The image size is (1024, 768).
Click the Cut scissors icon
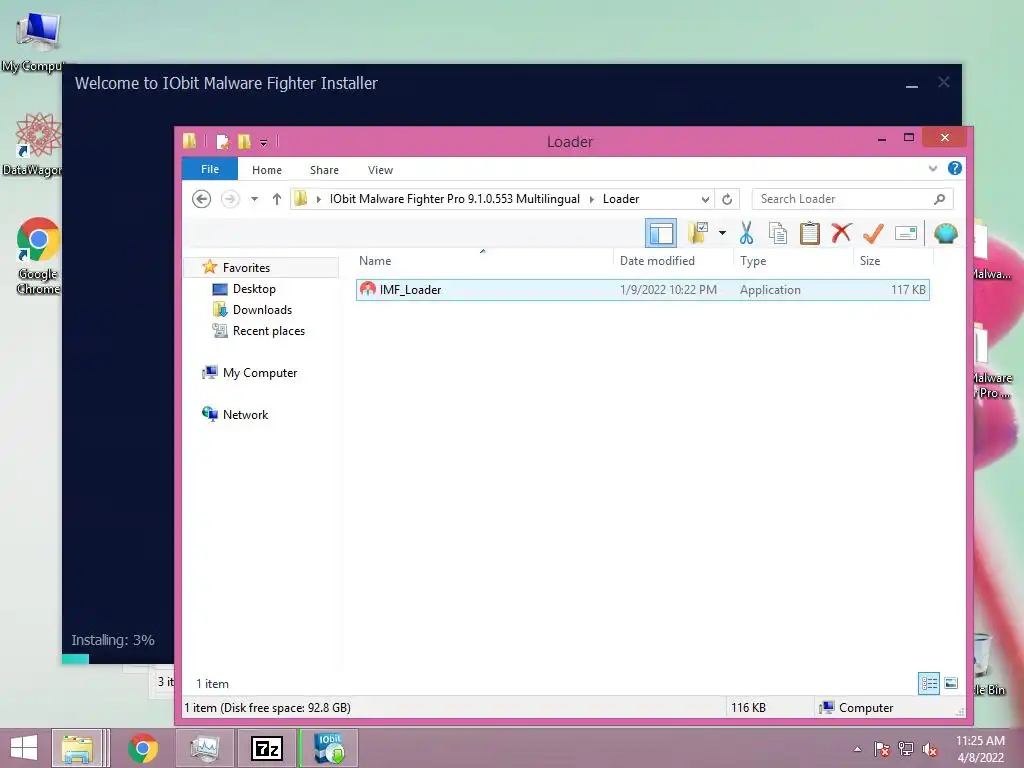pos(746,232)
